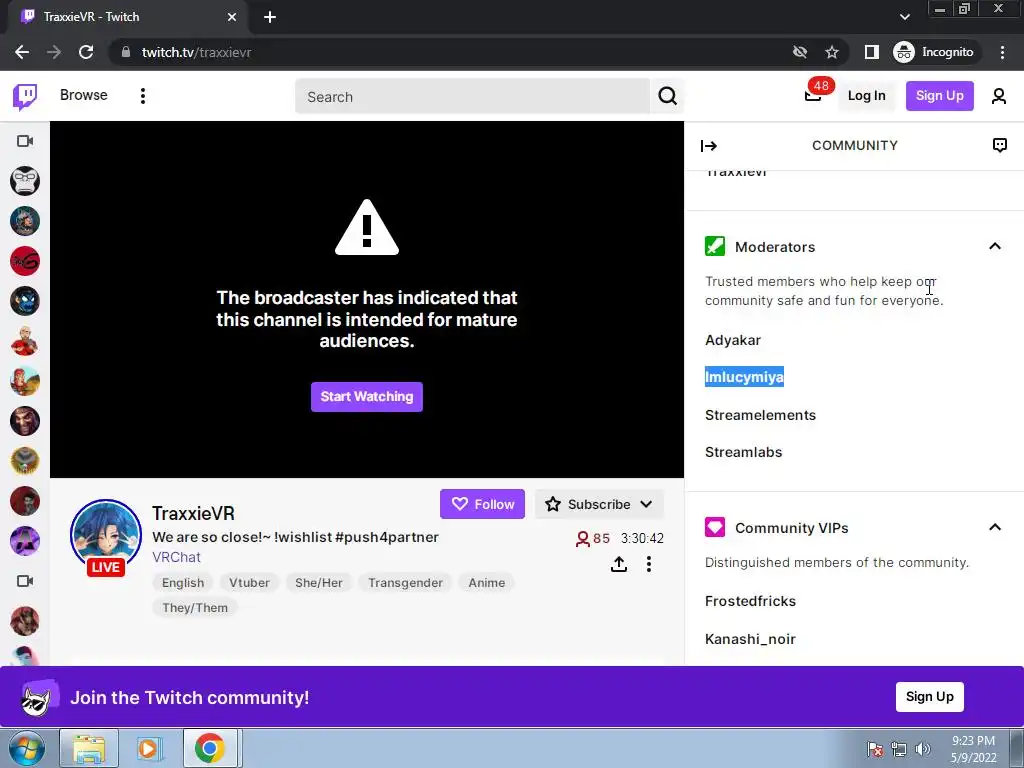Open the blue masked avatar channel in sidebar
The height and width of the screenshot is (768, 1024).
(x=25, y=301)
